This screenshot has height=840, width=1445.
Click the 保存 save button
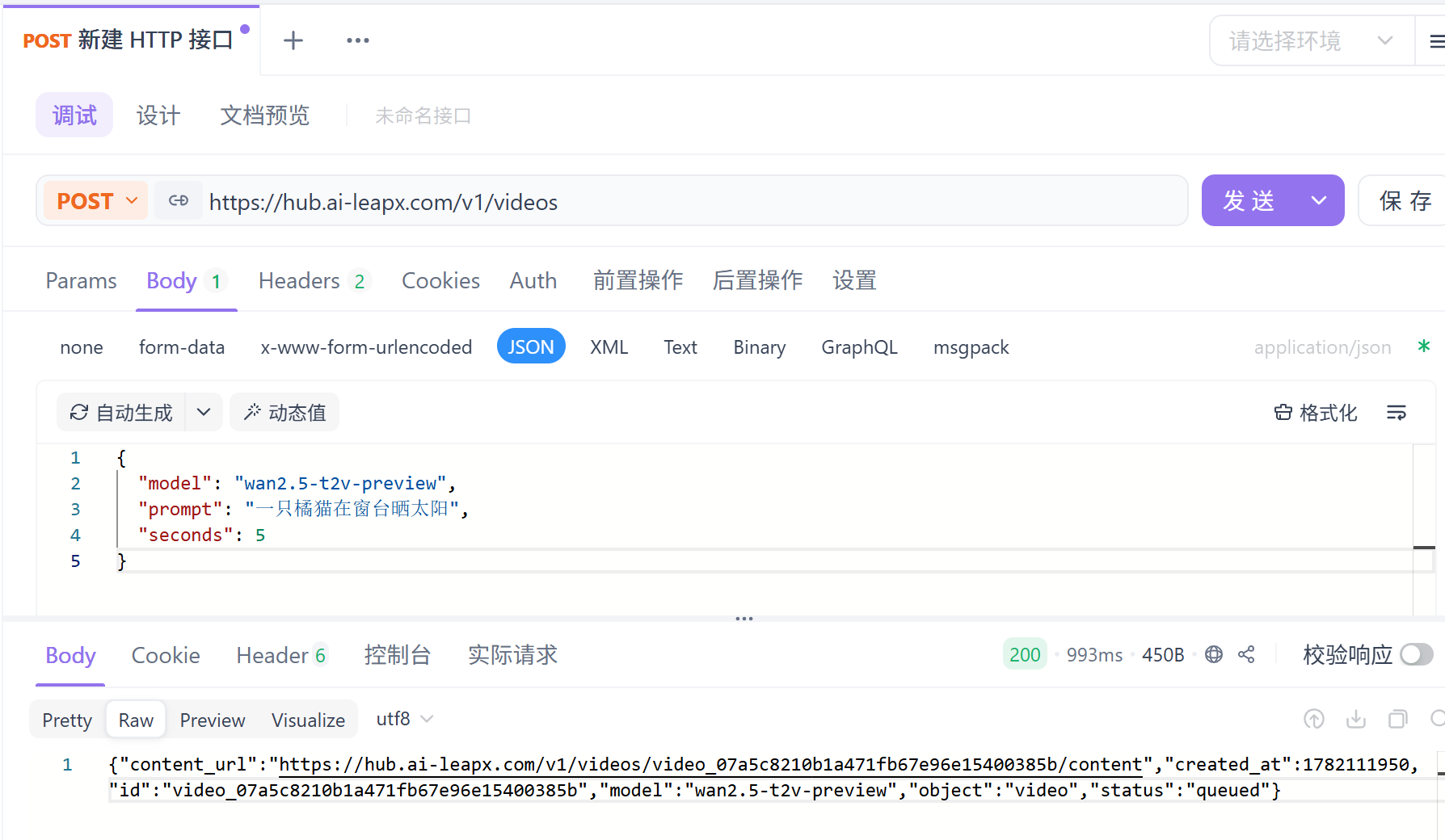[1405, 200]
